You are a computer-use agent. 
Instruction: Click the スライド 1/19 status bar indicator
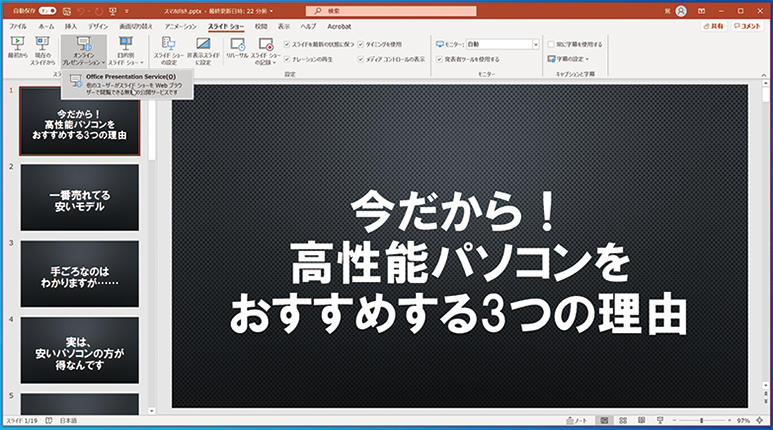point(22,421)
